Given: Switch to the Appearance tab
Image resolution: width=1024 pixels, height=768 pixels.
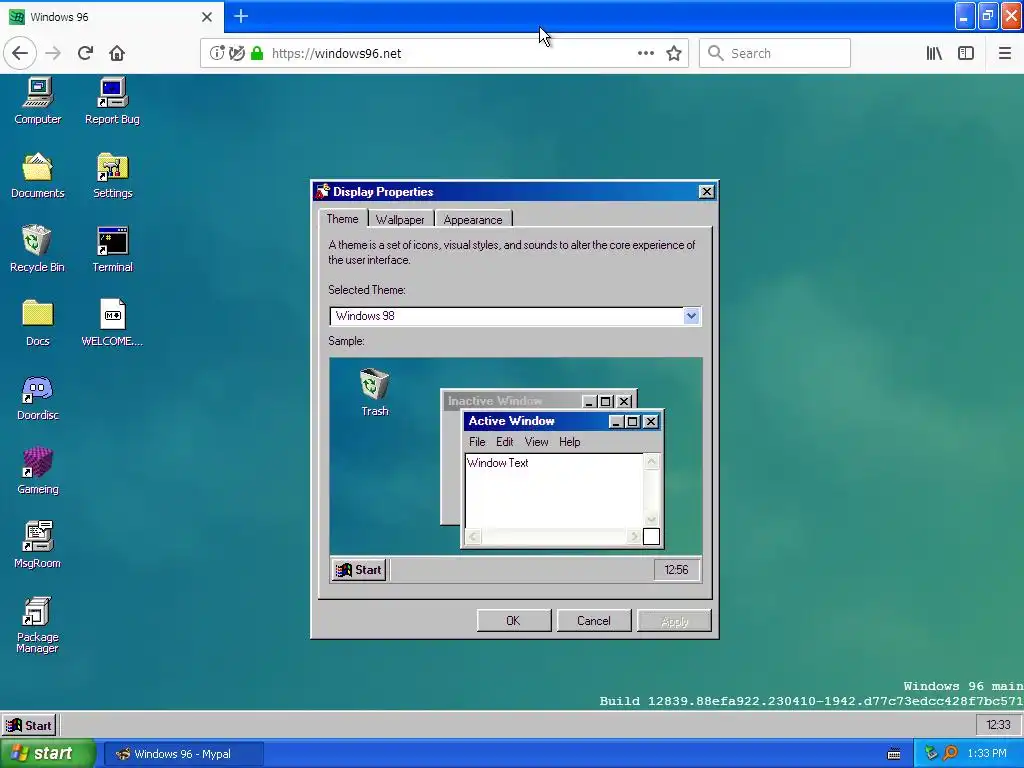Looking at the screenshot, I should click(x=473, y=219).
